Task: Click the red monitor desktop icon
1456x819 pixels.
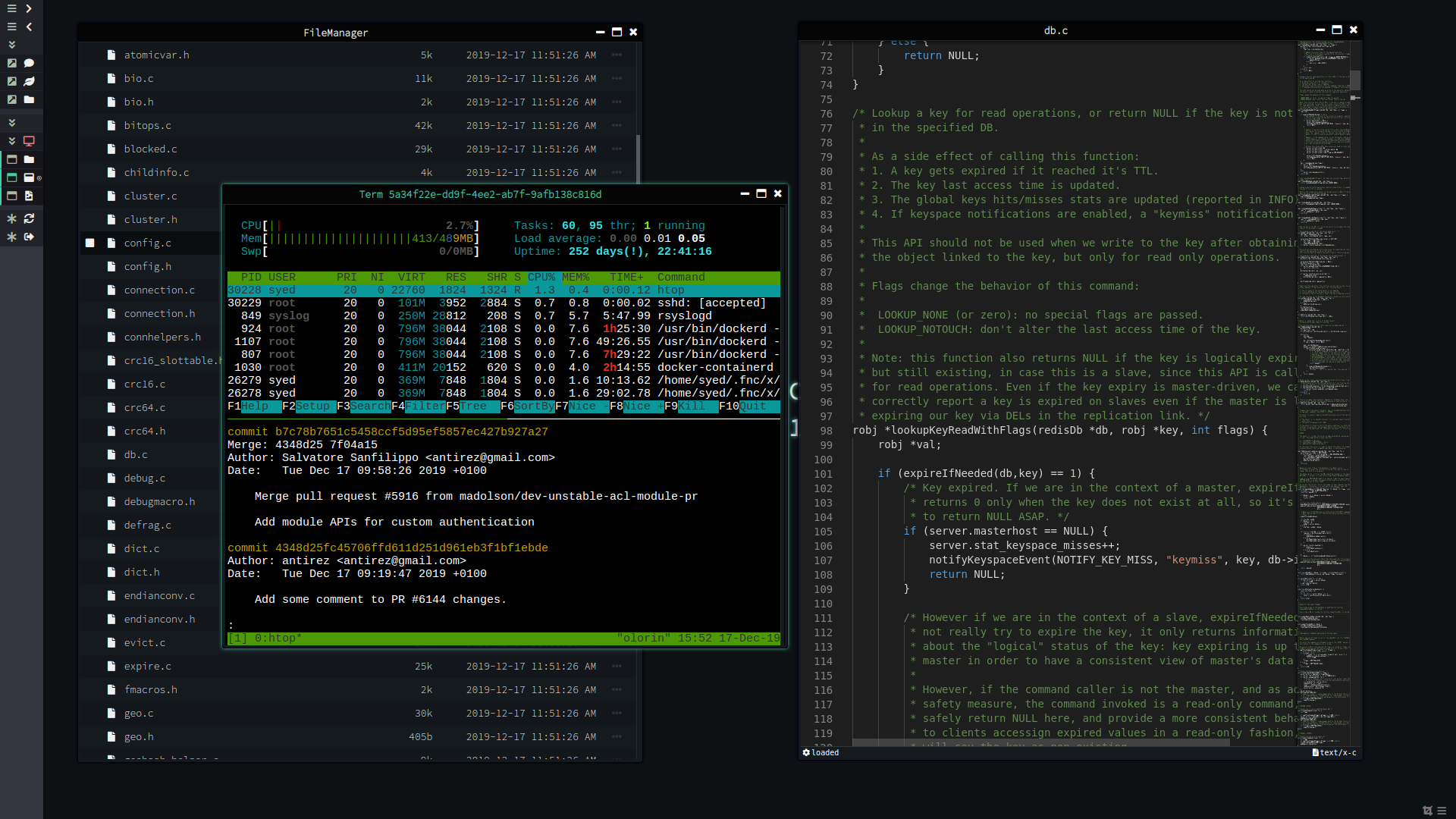Action: tap(29, 141)
